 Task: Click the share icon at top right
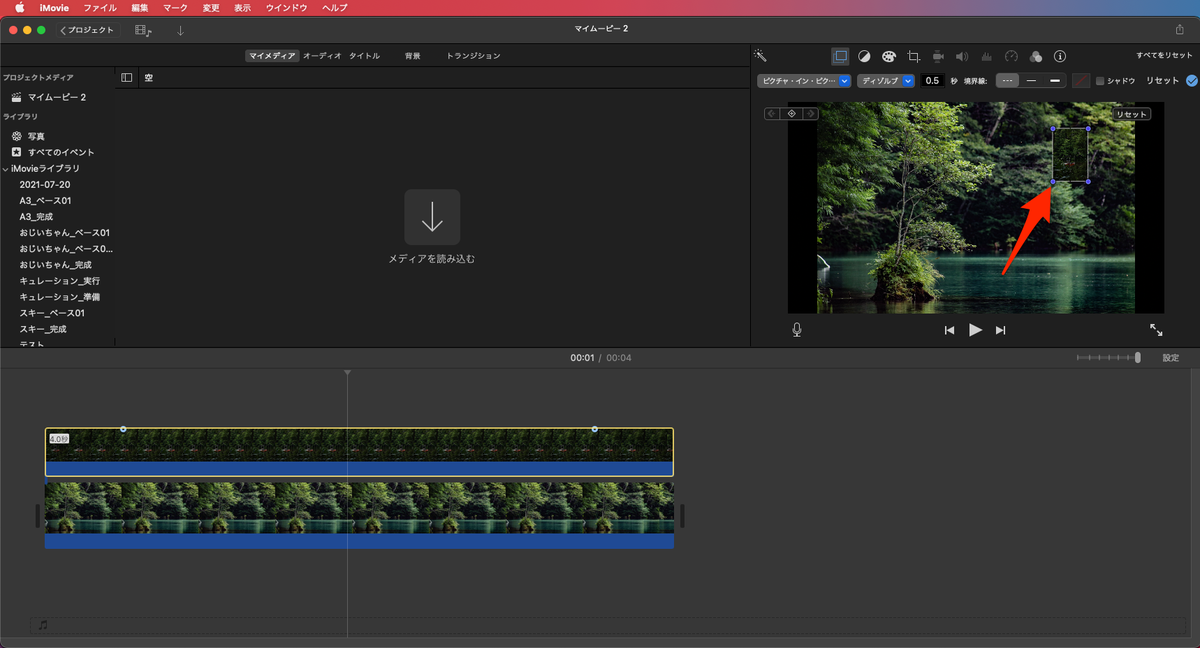(1179, 29)
